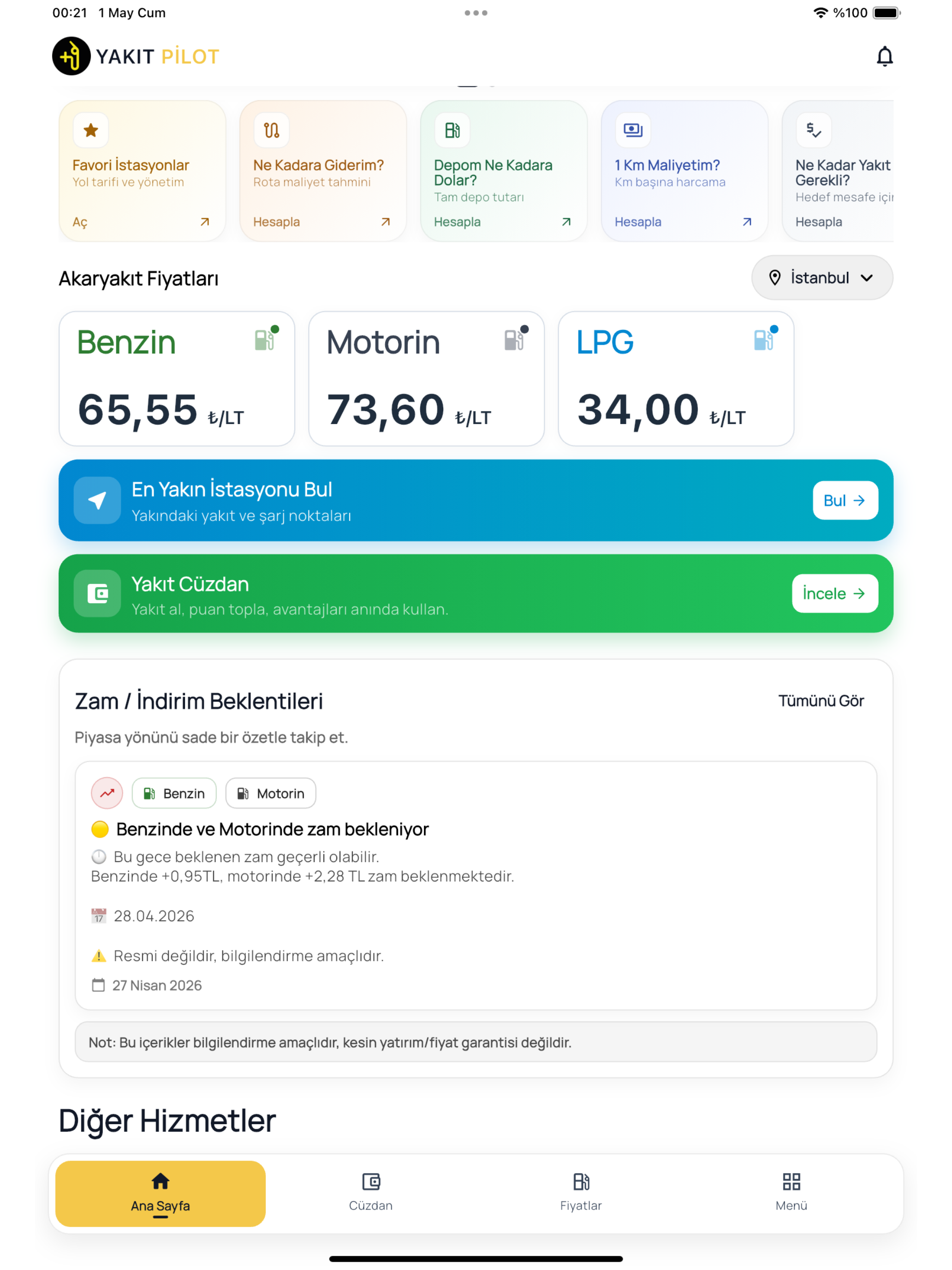
Task: Click arrow icon on Ne Kadara Giderim card
Action: pyautogui.click(x=386, y=222)
